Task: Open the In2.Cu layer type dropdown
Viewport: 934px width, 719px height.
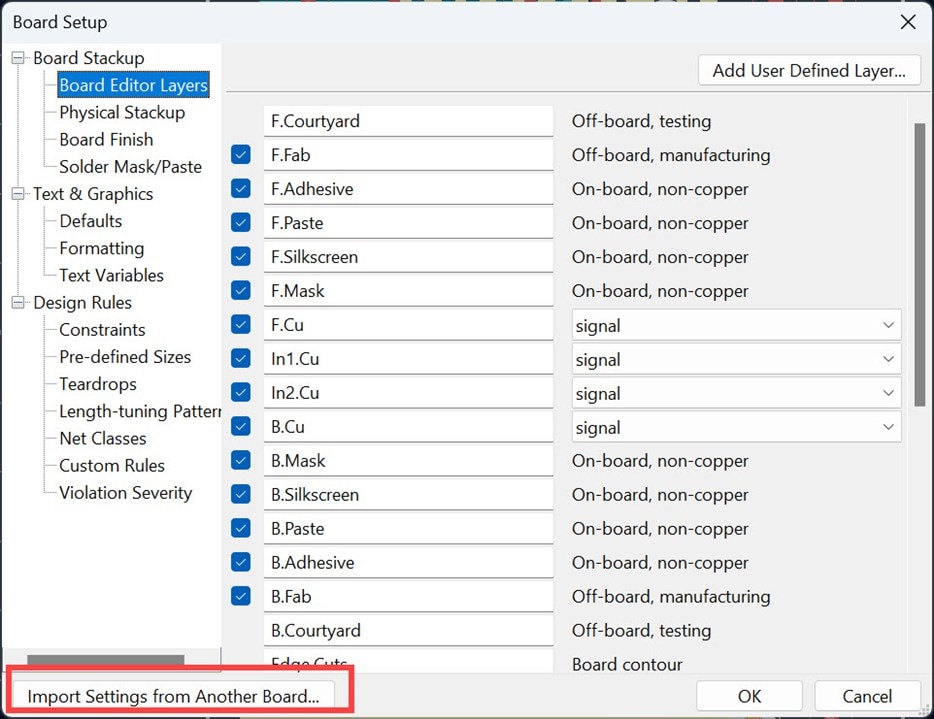Action: (x=736, y=393)
